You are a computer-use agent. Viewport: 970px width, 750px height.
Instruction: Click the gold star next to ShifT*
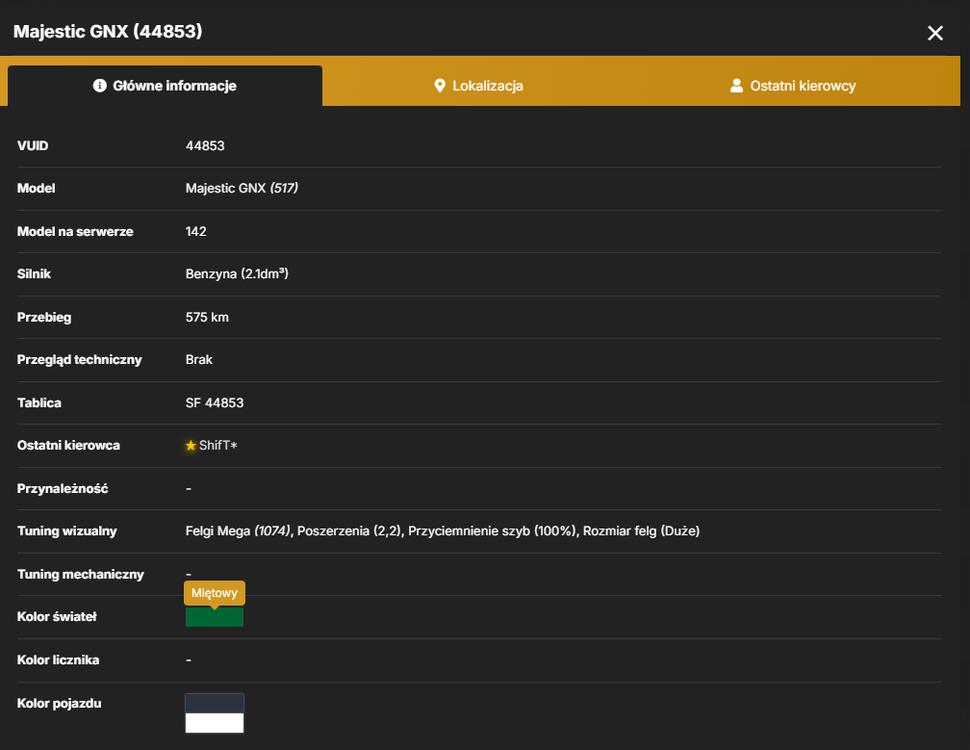[x=191, y=445]
